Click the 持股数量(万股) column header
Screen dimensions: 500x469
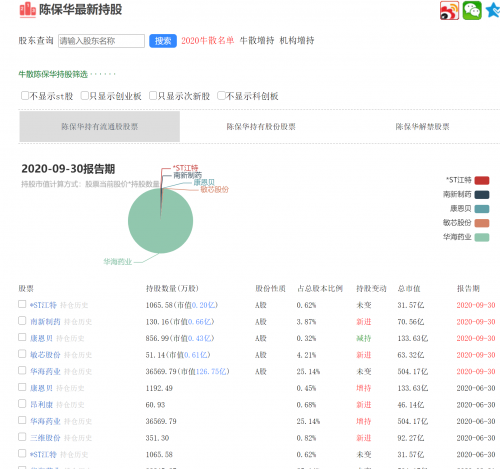pyautogui.click(x=172, y=288)
